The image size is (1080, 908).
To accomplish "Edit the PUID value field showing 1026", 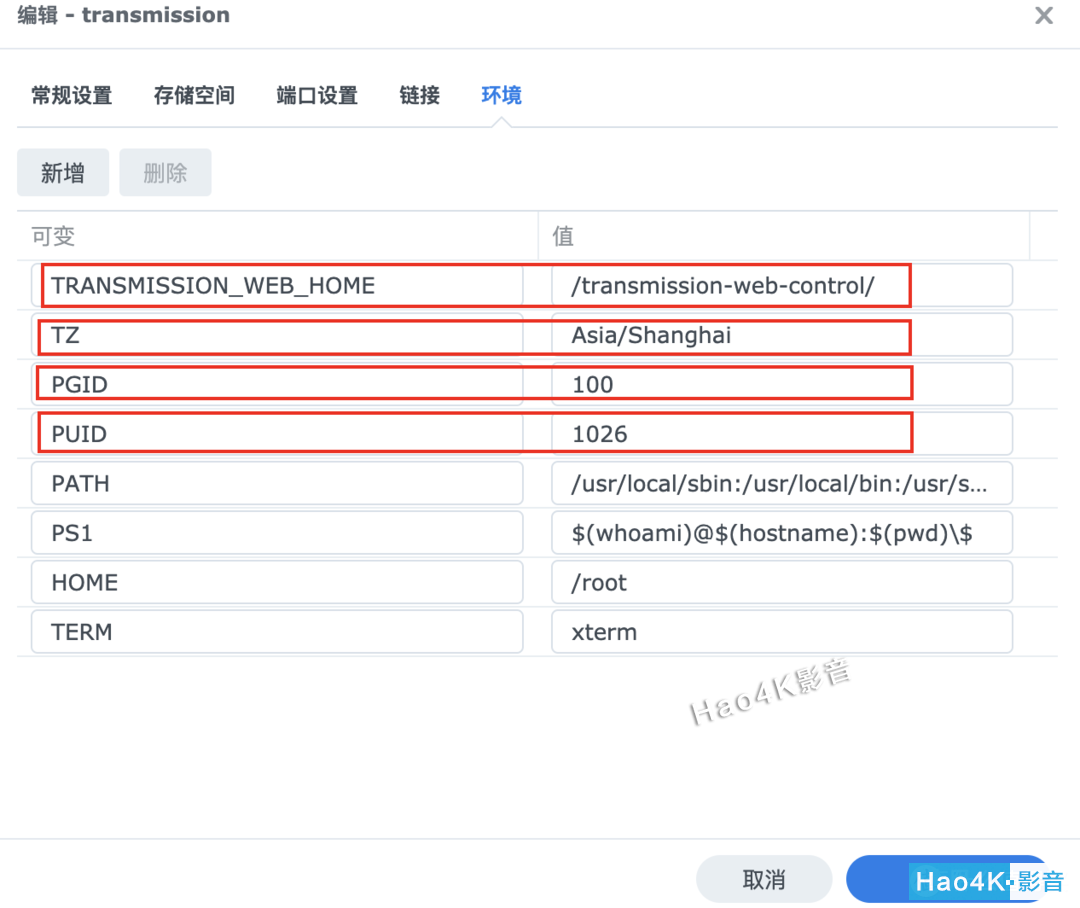I will point(782,434).
